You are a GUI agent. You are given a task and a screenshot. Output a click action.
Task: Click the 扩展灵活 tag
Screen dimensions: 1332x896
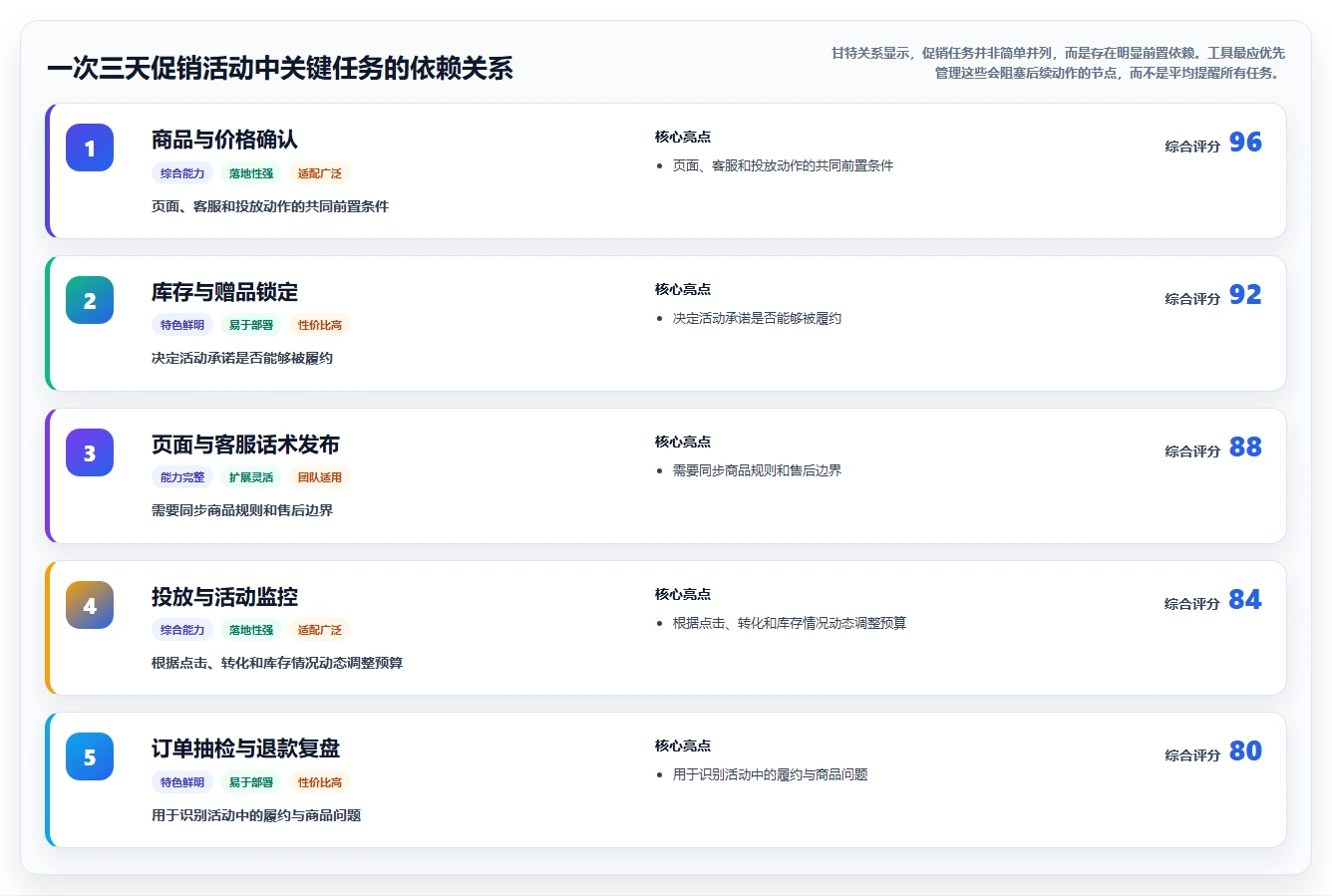251,477
